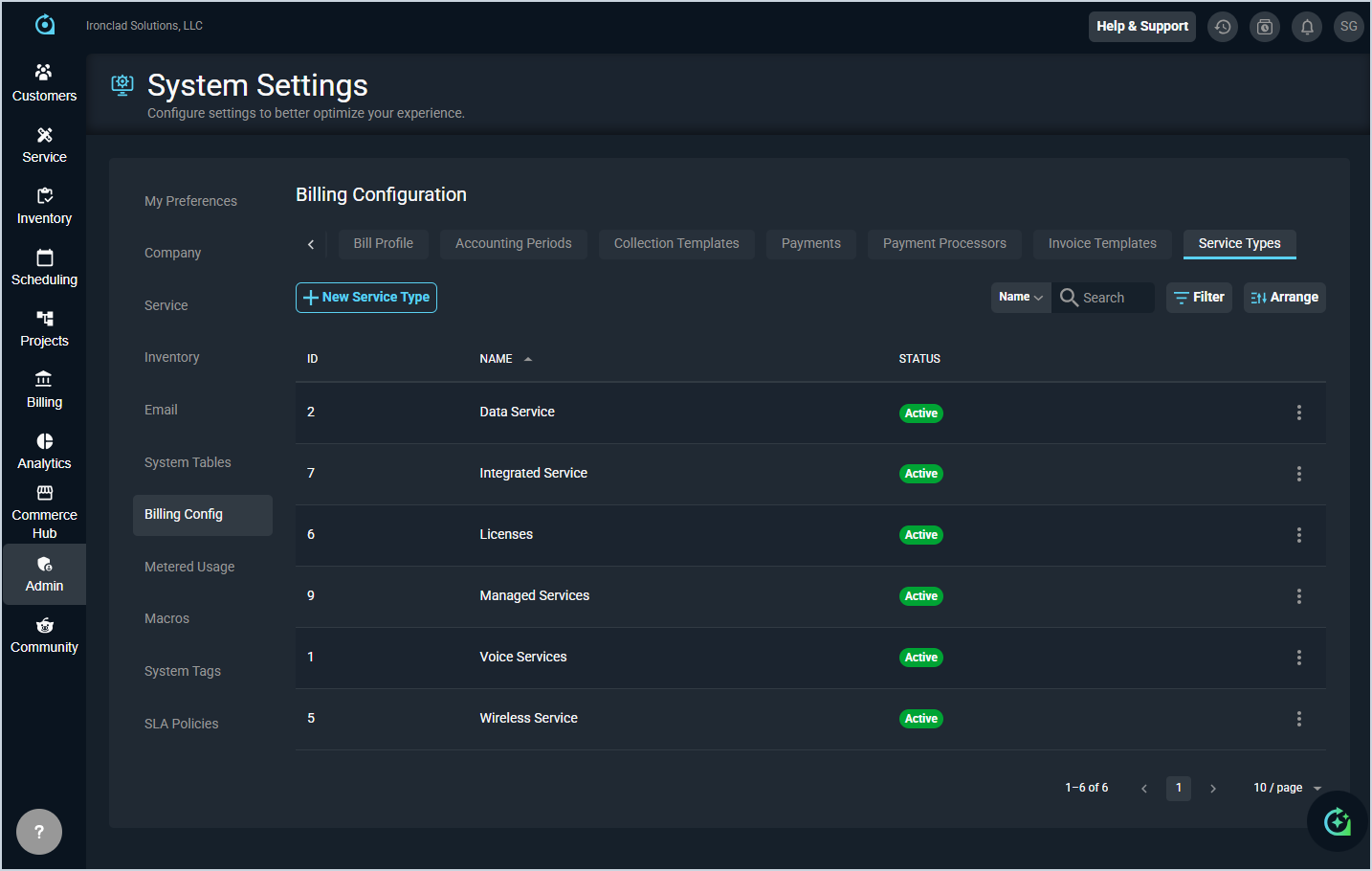
Task: Open row actions menu for Wireless Service
Action: (1298, 719)
